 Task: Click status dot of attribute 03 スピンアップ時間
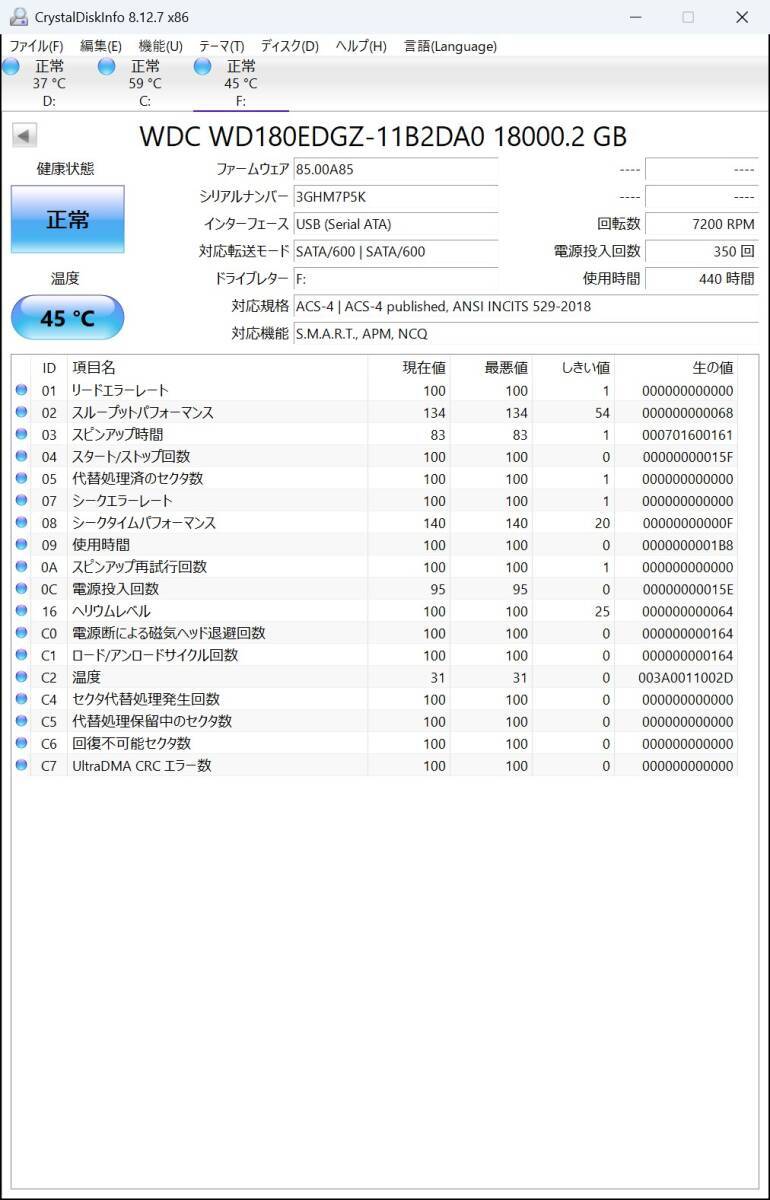(x=21, y=434)
